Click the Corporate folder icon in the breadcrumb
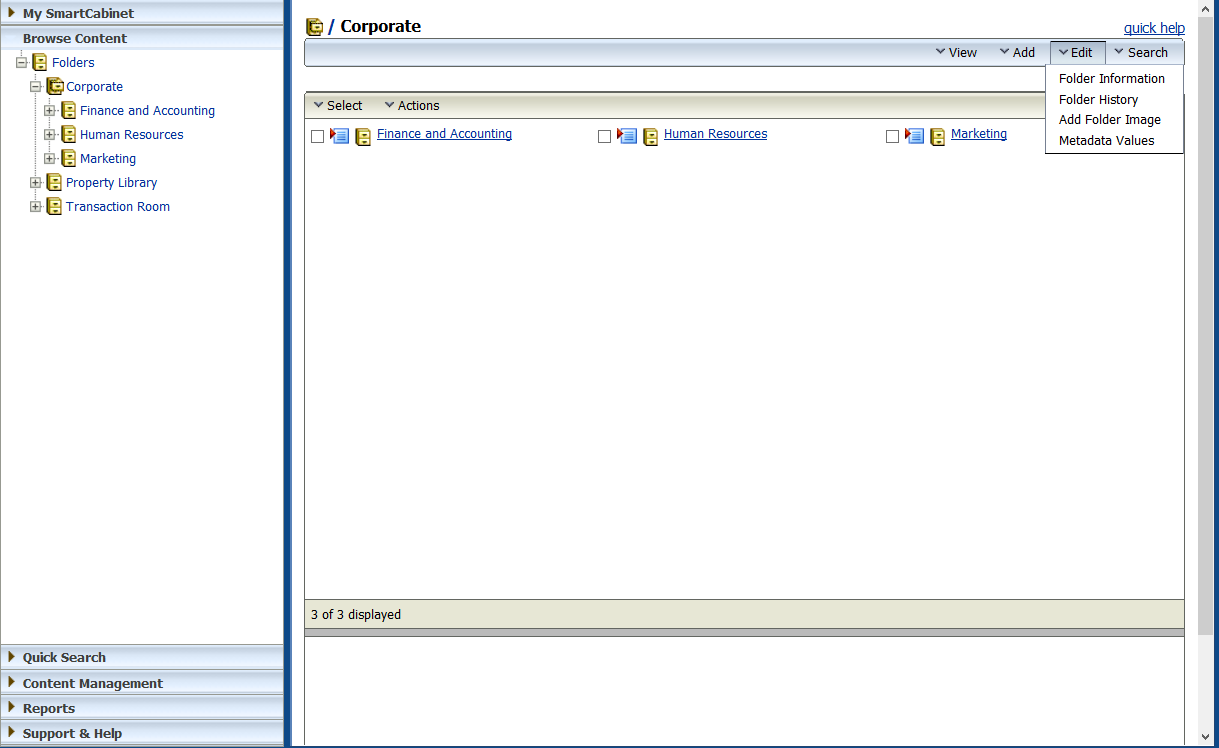 pos(315,26)
